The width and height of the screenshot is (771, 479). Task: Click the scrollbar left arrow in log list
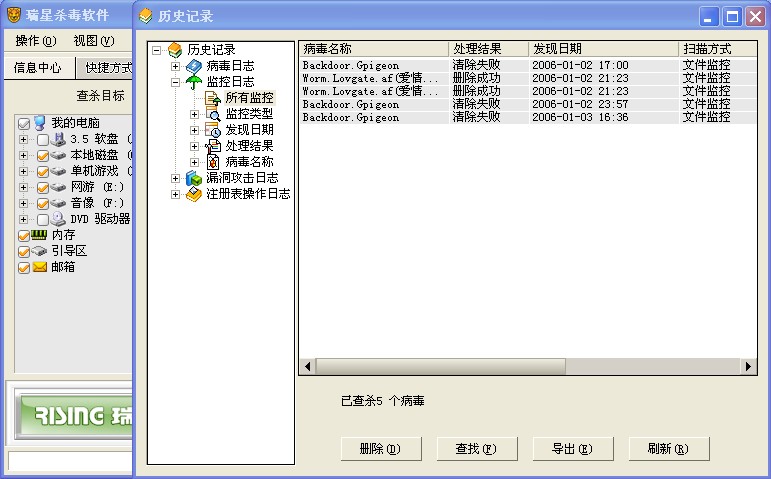(307, 366)
